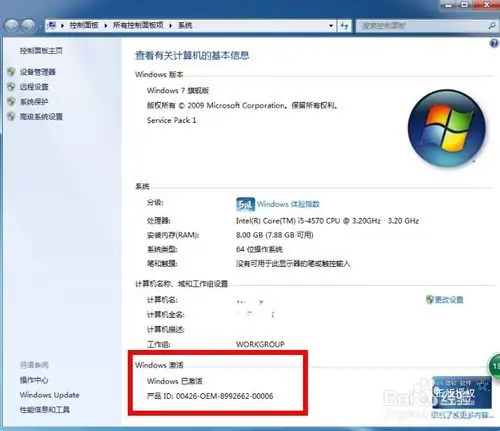Click the 64 位操作系统 system type value
The image size is (500, 431).
[259, 249]
